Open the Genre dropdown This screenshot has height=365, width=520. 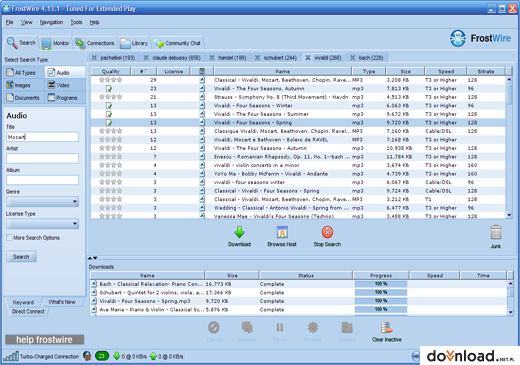pos(42,202)
